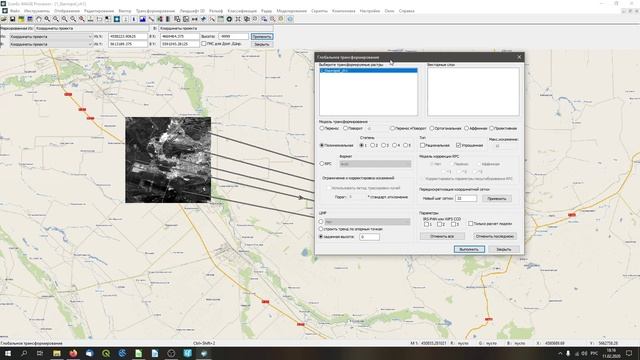The height and width of the screenshot is (360, 640).
Task: Open the Рельеф menu
Action: 216,11
